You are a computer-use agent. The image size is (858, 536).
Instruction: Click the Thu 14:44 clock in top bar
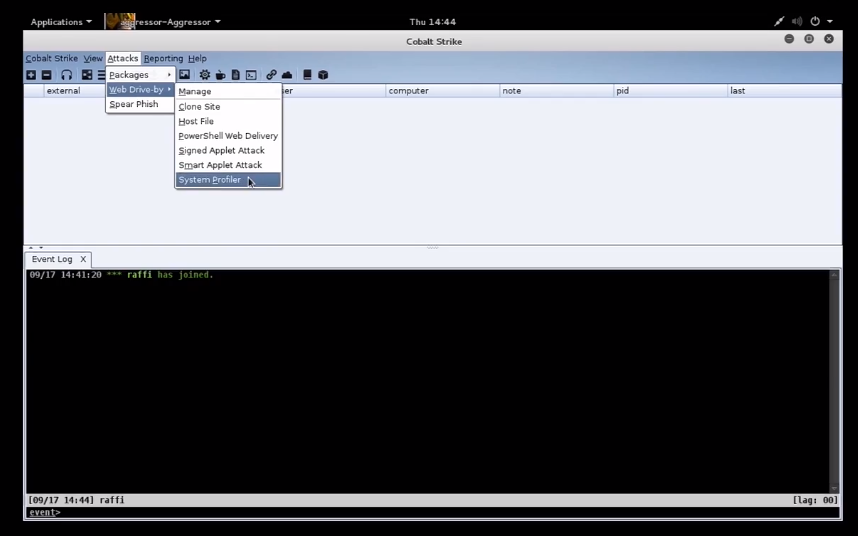(432, 22)
